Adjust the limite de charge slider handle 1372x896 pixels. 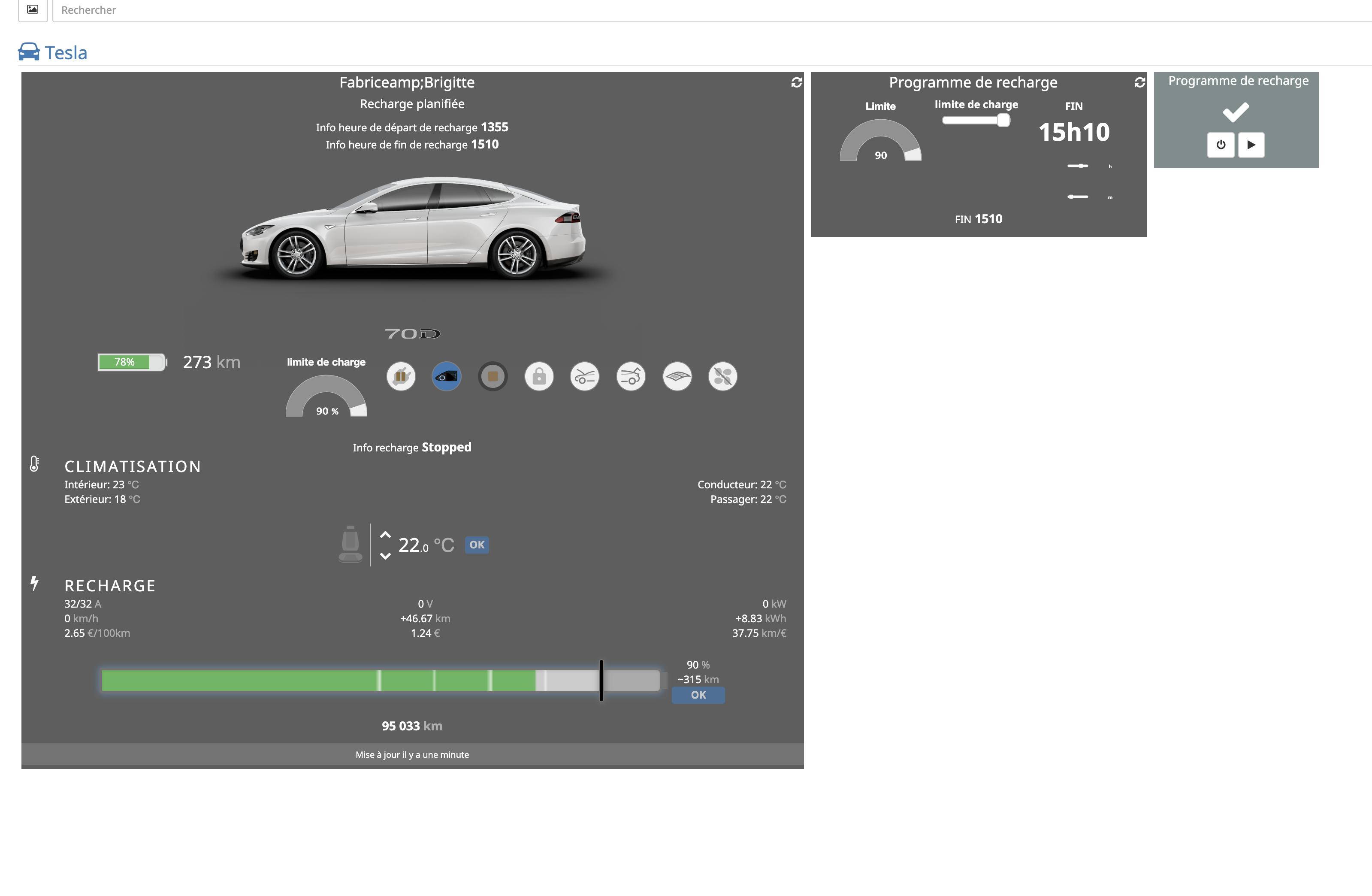coord(1003,120)
